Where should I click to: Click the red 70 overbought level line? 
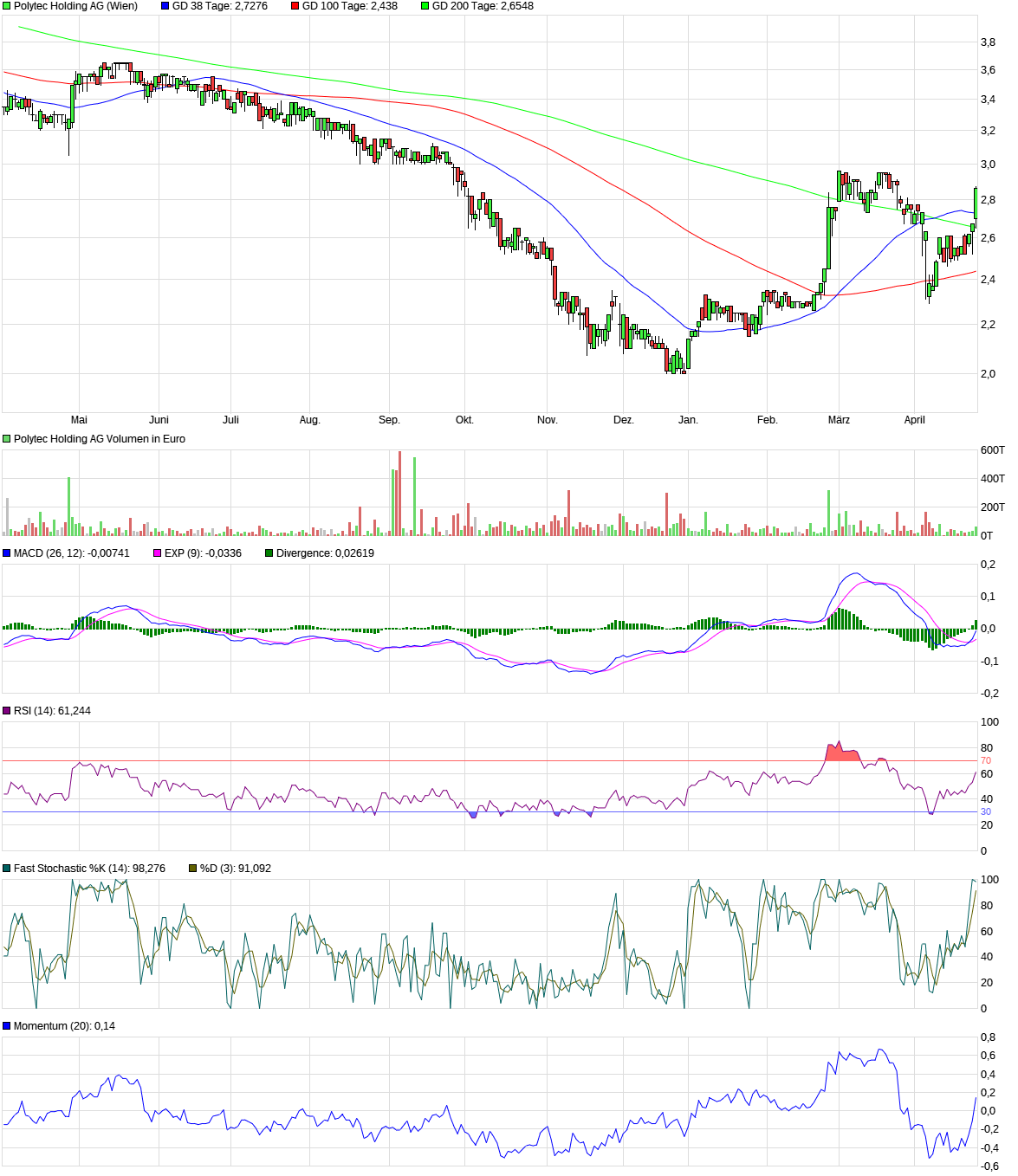pyautogui.click(x=520, y=759)
